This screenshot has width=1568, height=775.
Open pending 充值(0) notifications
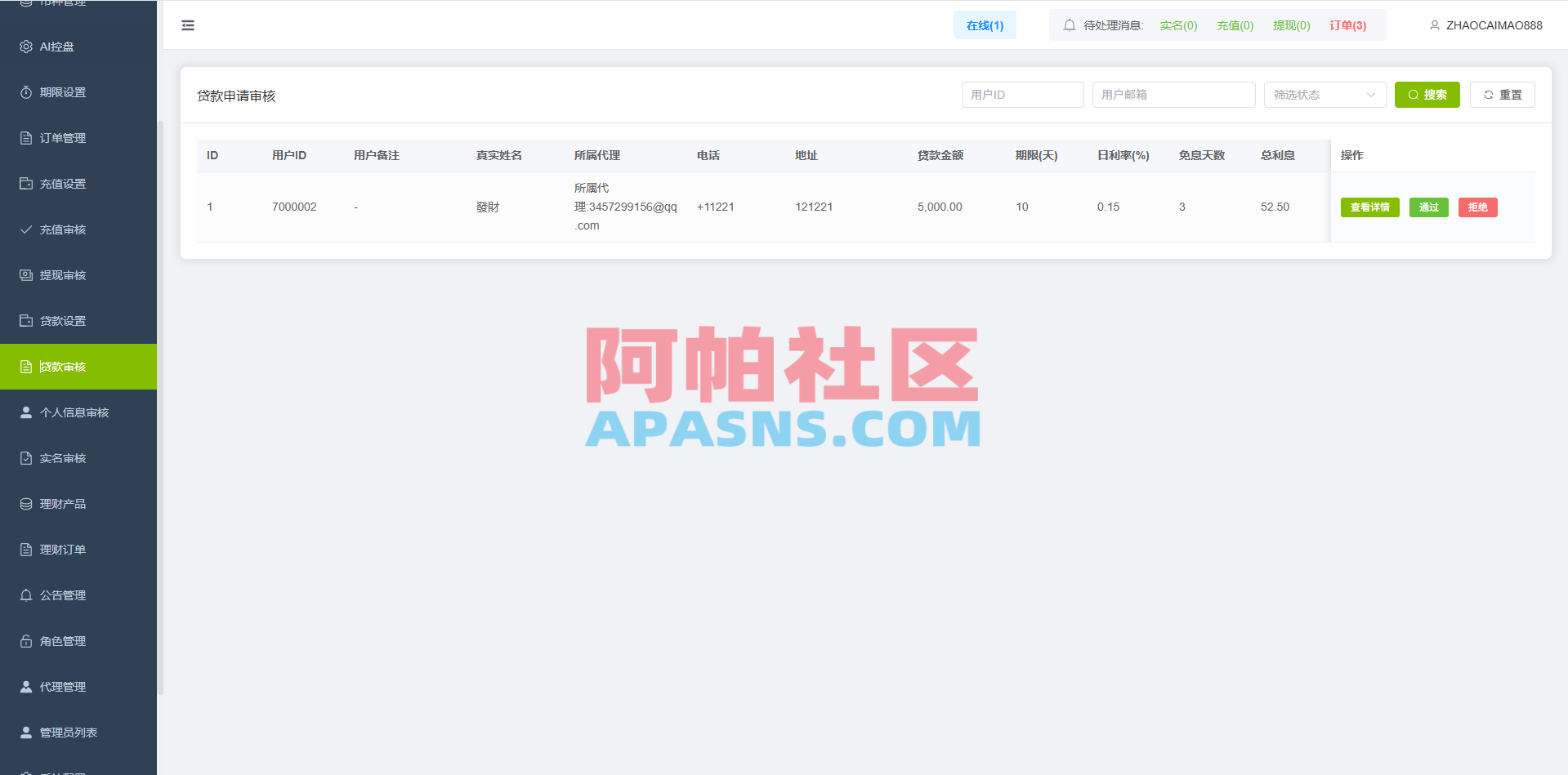[1235, 25]
